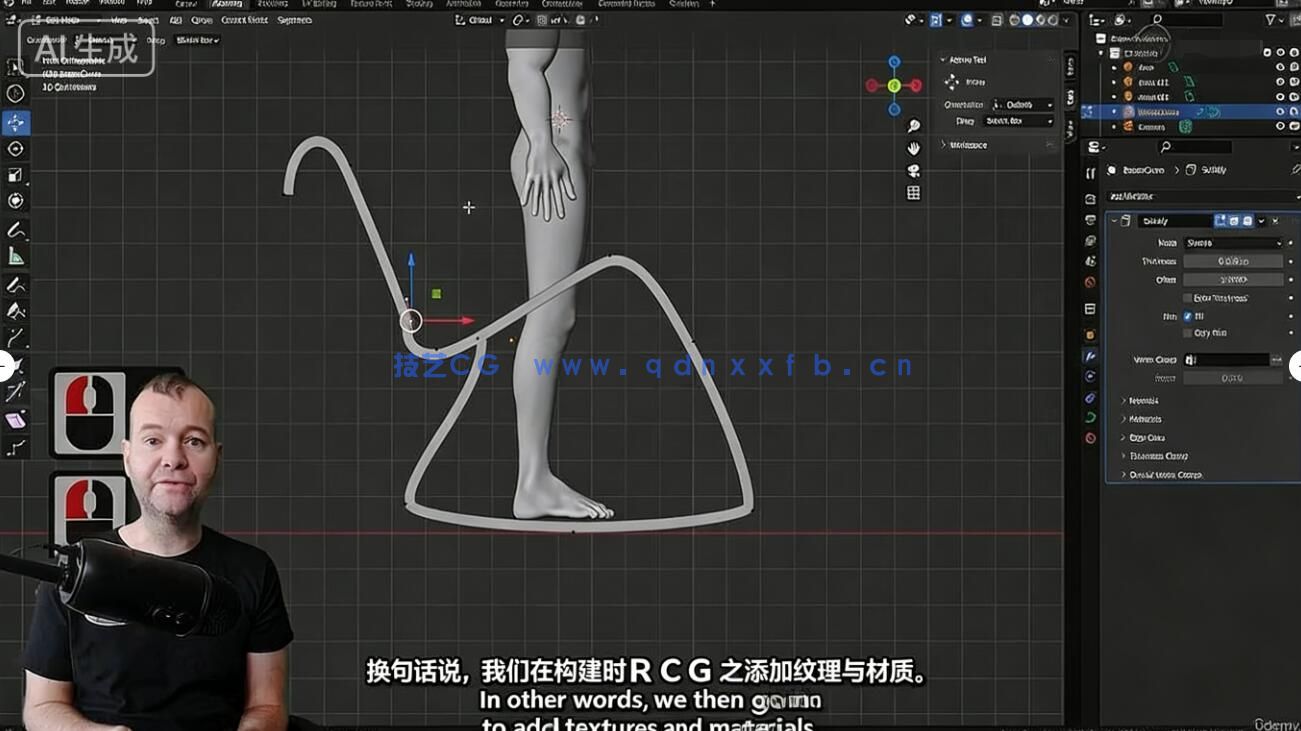1301x731 pixels.
Task: Click the magnifier zoom icon beside the viewport gizmo
Action: [912, 127]
